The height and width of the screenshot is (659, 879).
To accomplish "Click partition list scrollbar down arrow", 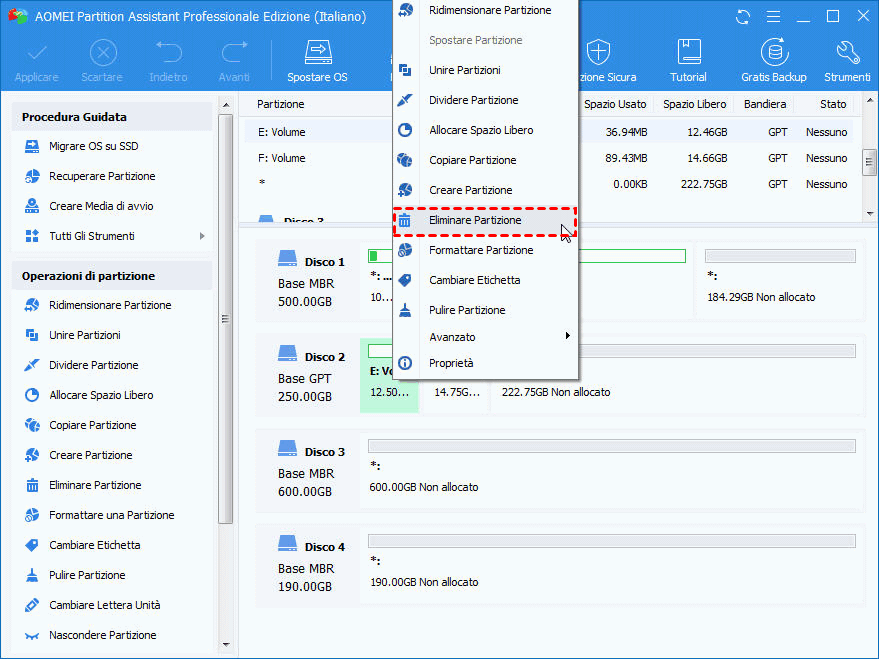I will (x=869, y=213).
